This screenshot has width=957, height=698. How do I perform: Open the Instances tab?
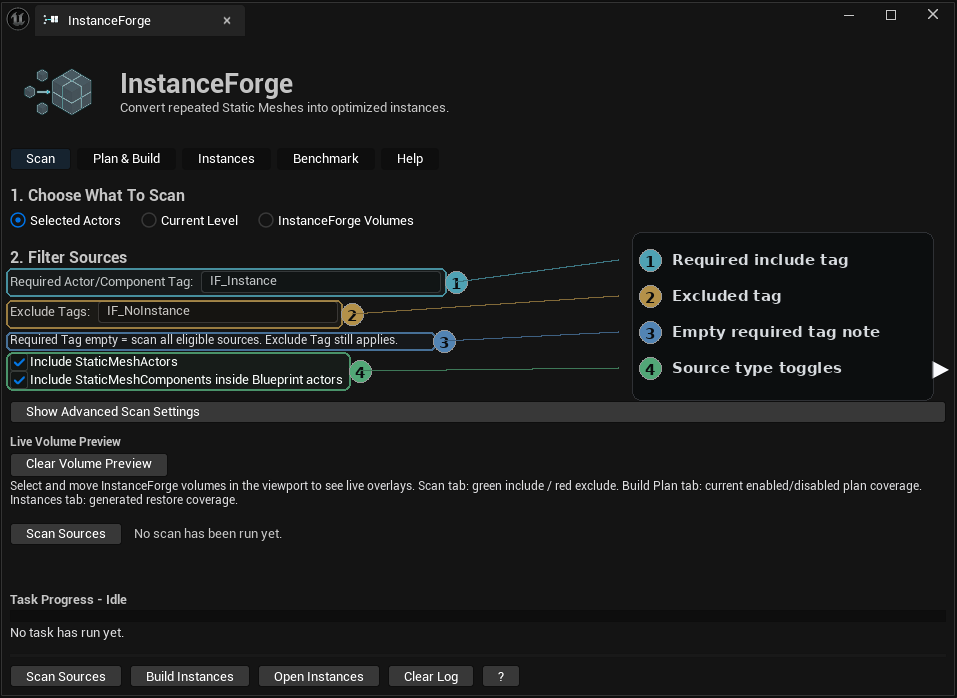tap(226, 159)
